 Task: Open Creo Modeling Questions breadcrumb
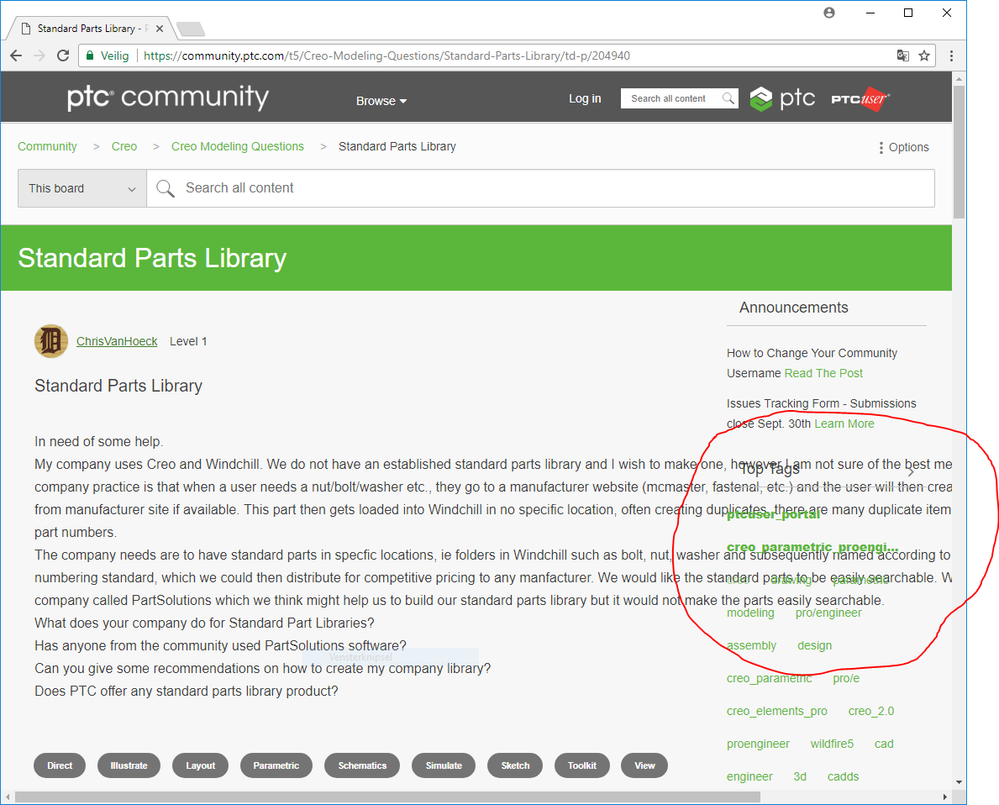pyautogui.click(x=238, y=146)
